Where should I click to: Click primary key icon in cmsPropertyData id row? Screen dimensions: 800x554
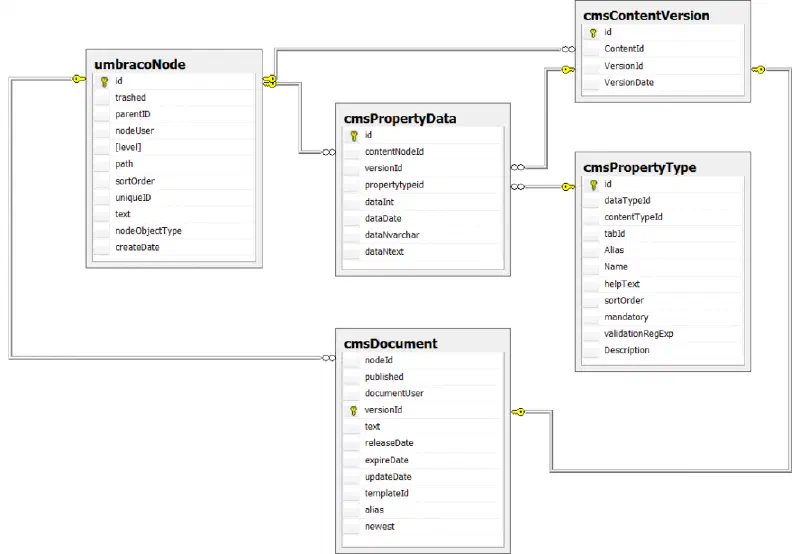click(x=354, y=136)
